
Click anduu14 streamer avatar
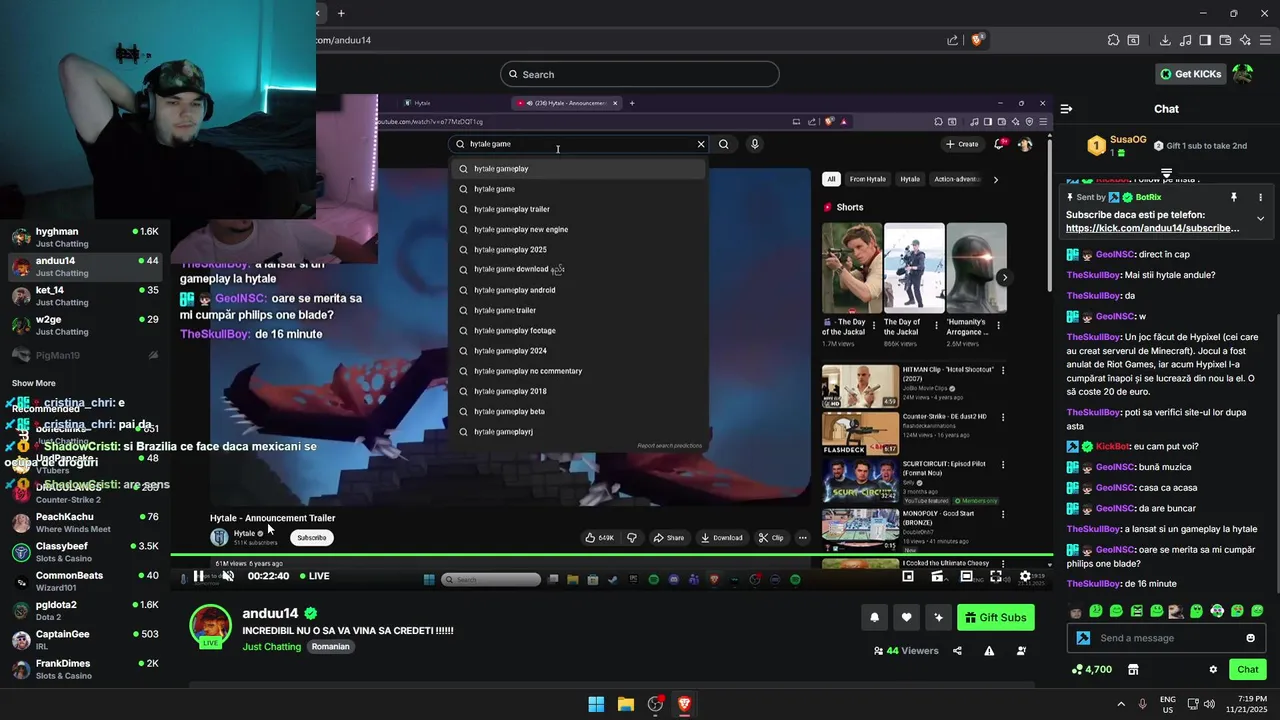210,626
